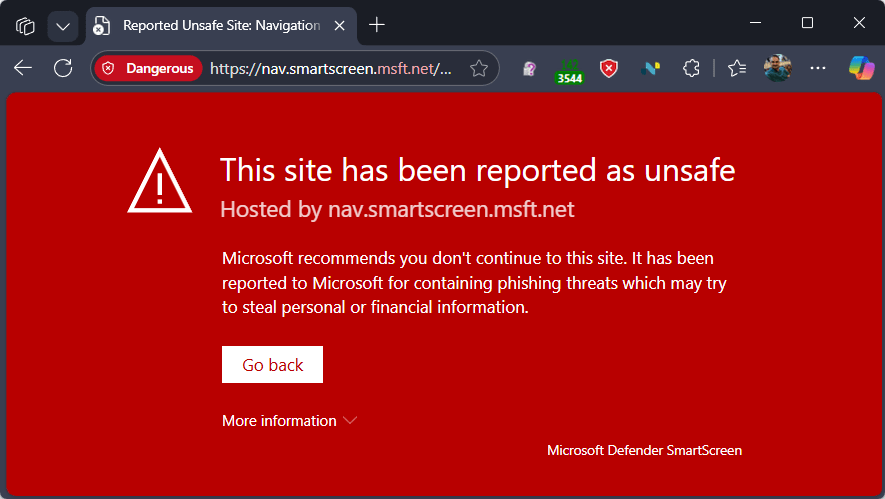Open the workspaces icon in title bar
Viewport: 885px width, 499px height.
pos(25,25)
